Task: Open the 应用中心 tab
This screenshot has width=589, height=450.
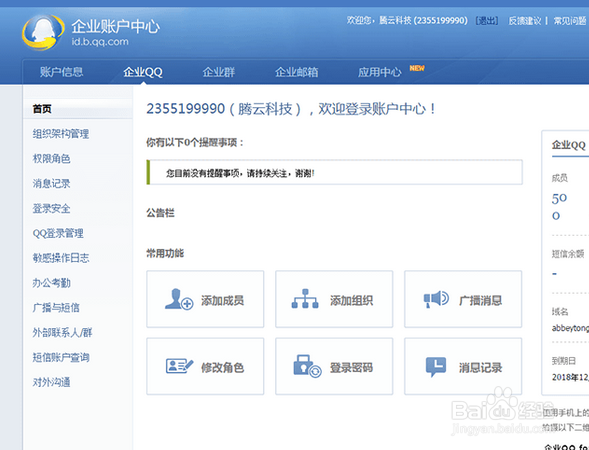Action: [x=380, y=72]
